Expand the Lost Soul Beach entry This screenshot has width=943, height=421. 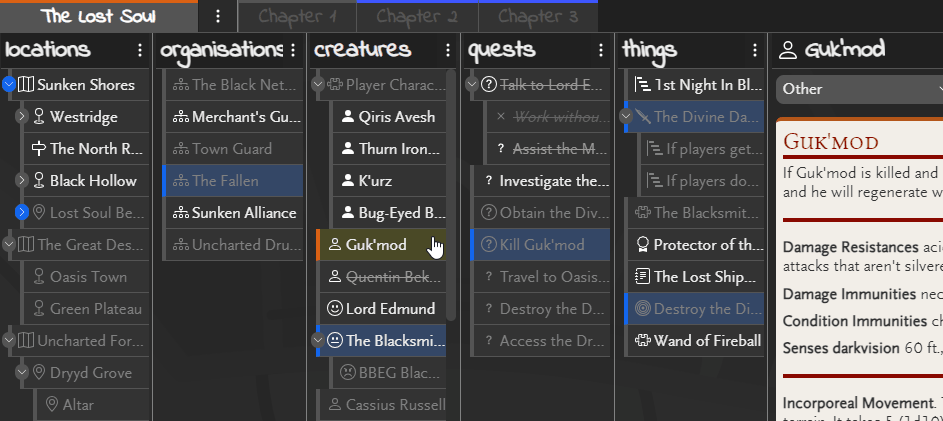[x=22, y=213]
